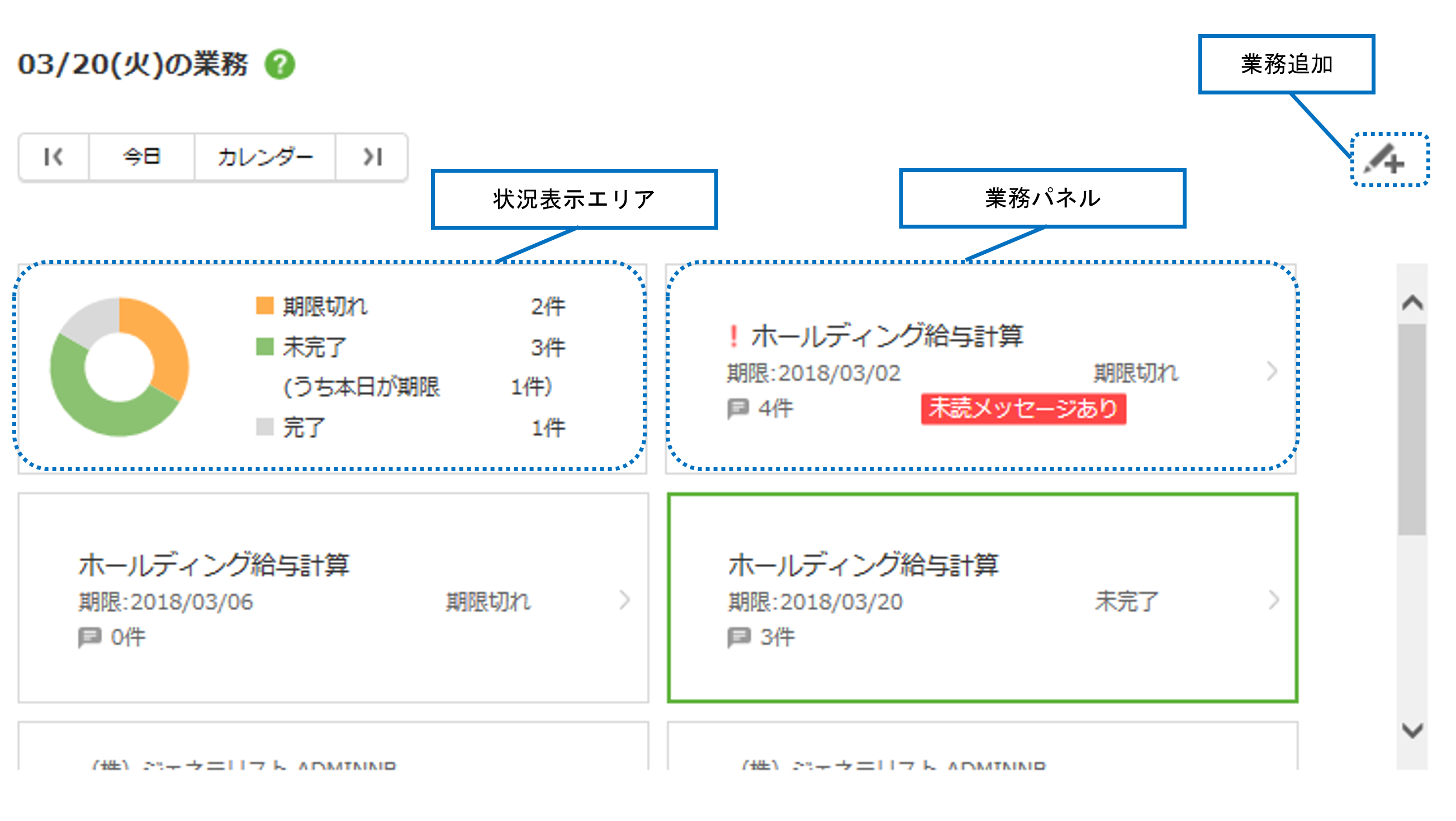Click comment icon showing 0件
This screenshot has height=821, width=1456.
coord(89,637)
